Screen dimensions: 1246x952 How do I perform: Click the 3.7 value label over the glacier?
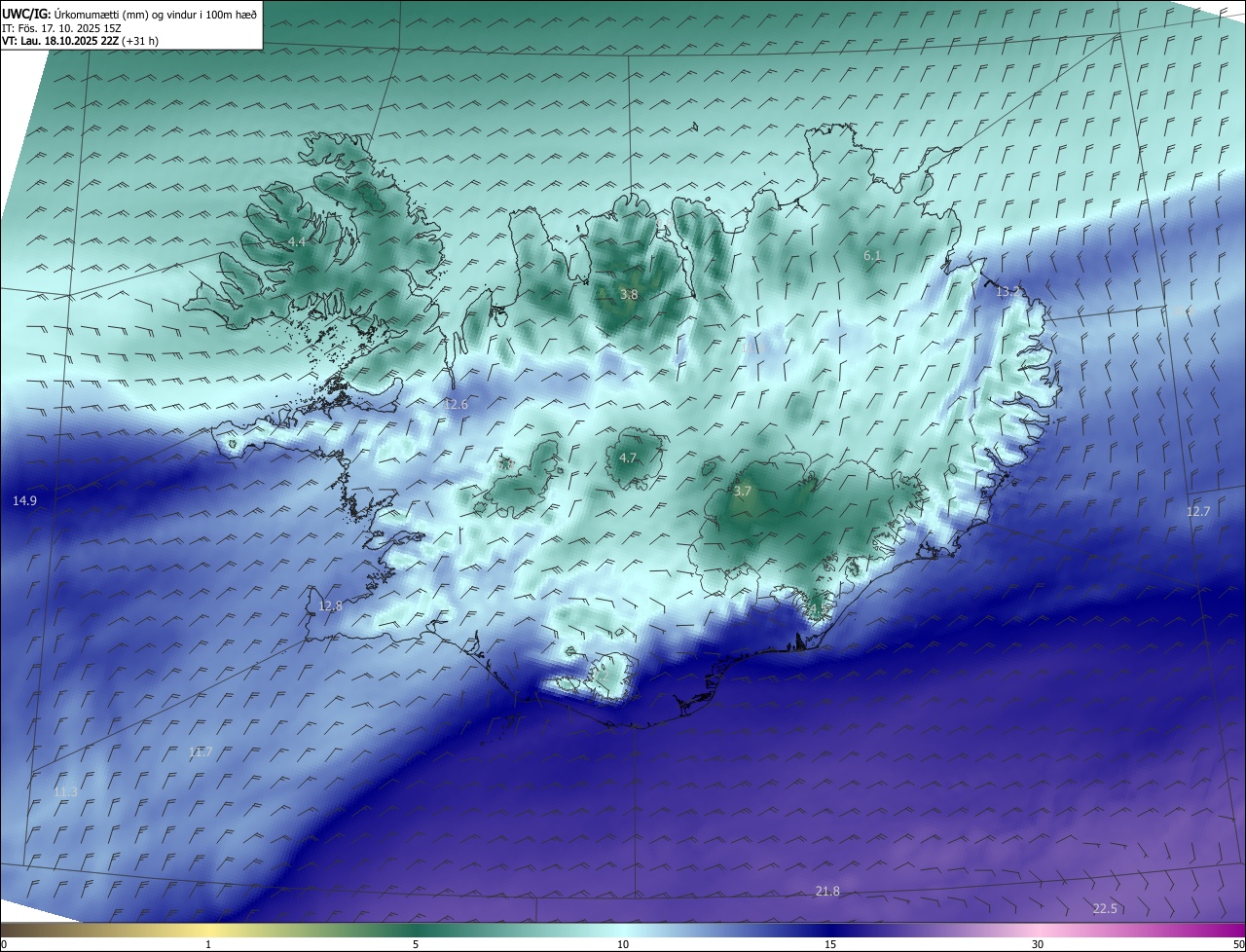(x=743, y=492)
